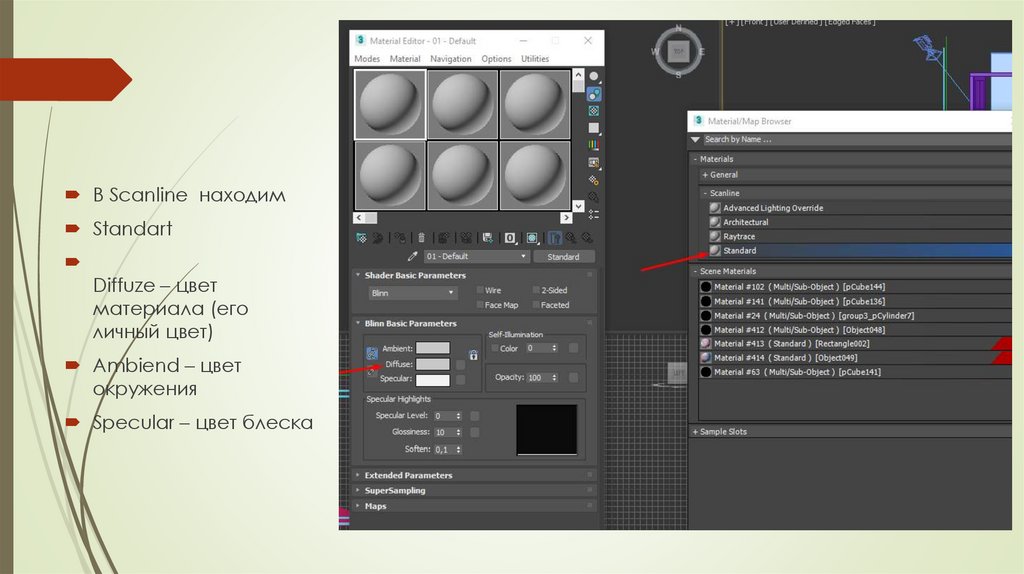Image resolution: width=1024 pixels, height=574 pixels.
Task: Pick material from object with eyedropper
Action: tap(413, 257)
